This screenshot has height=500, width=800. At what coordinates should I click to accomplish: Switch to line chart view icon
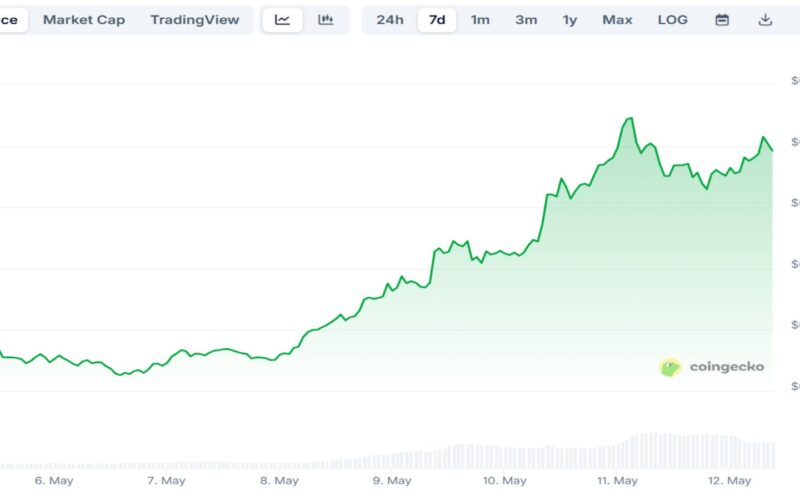pos(282,20)
